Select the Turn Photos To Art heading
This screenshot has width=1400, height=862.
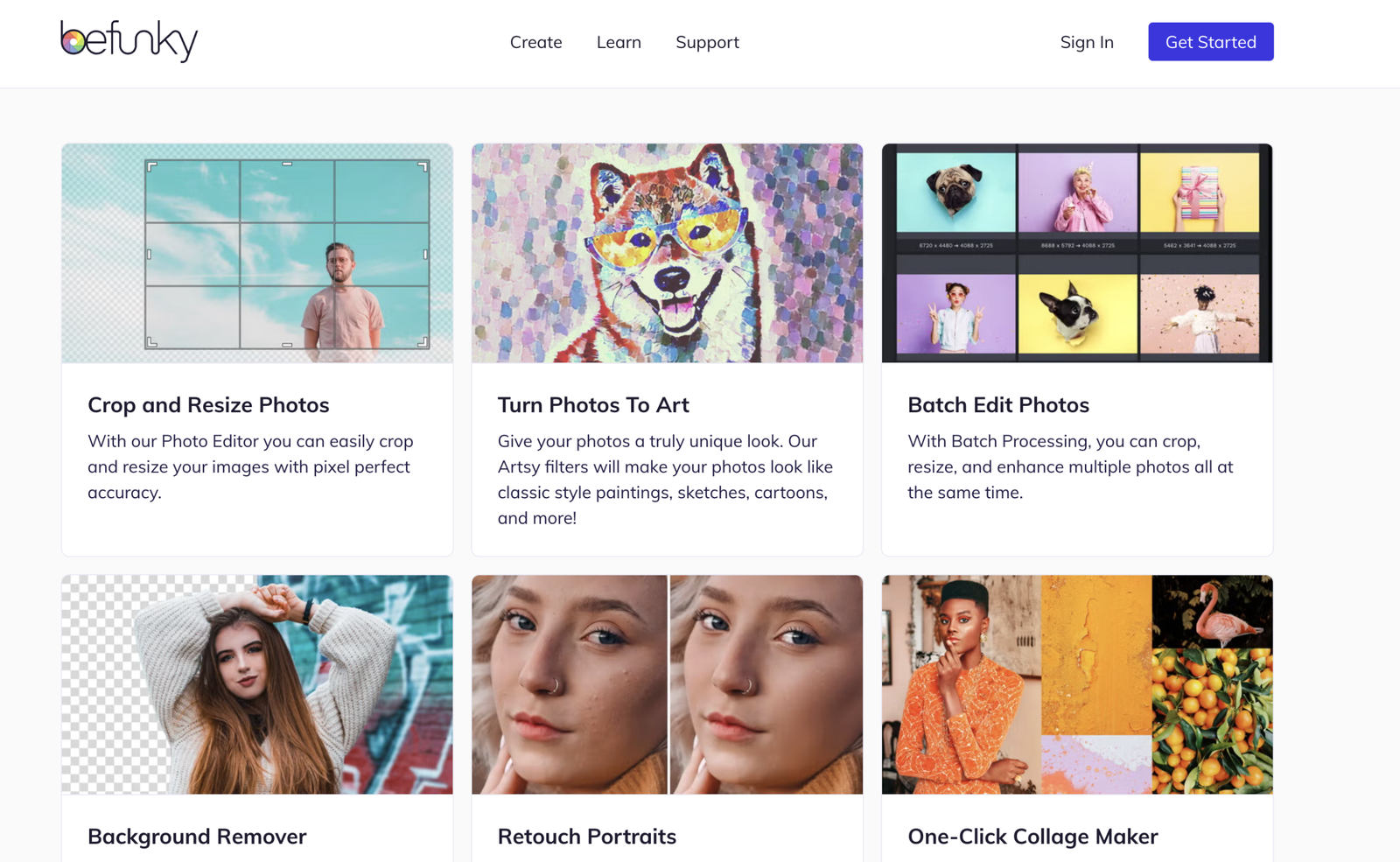pos(593,405)
